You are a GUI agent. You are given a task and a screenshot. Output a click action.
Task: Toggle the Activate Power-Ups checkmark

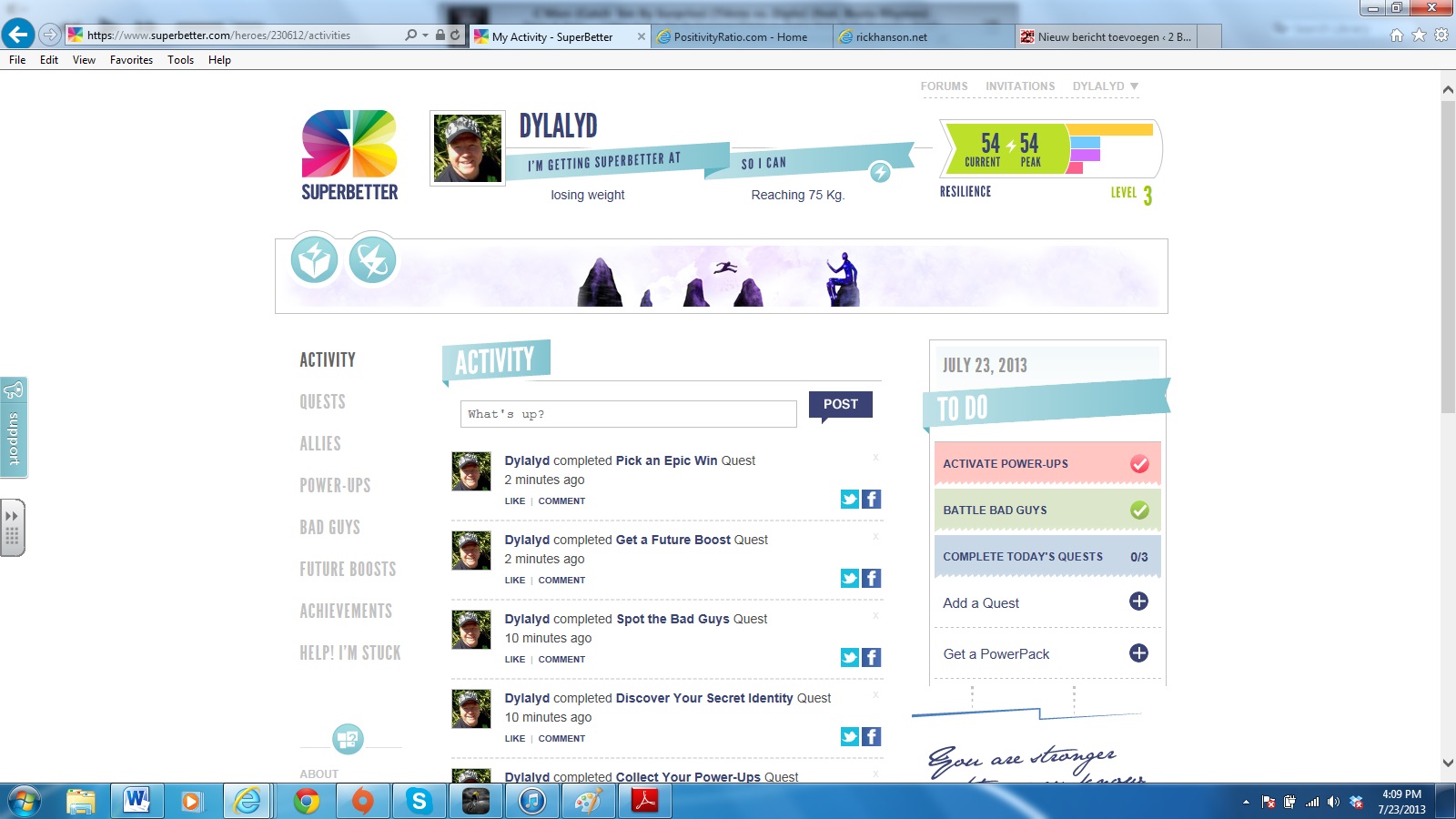(x=1139, y=464)
